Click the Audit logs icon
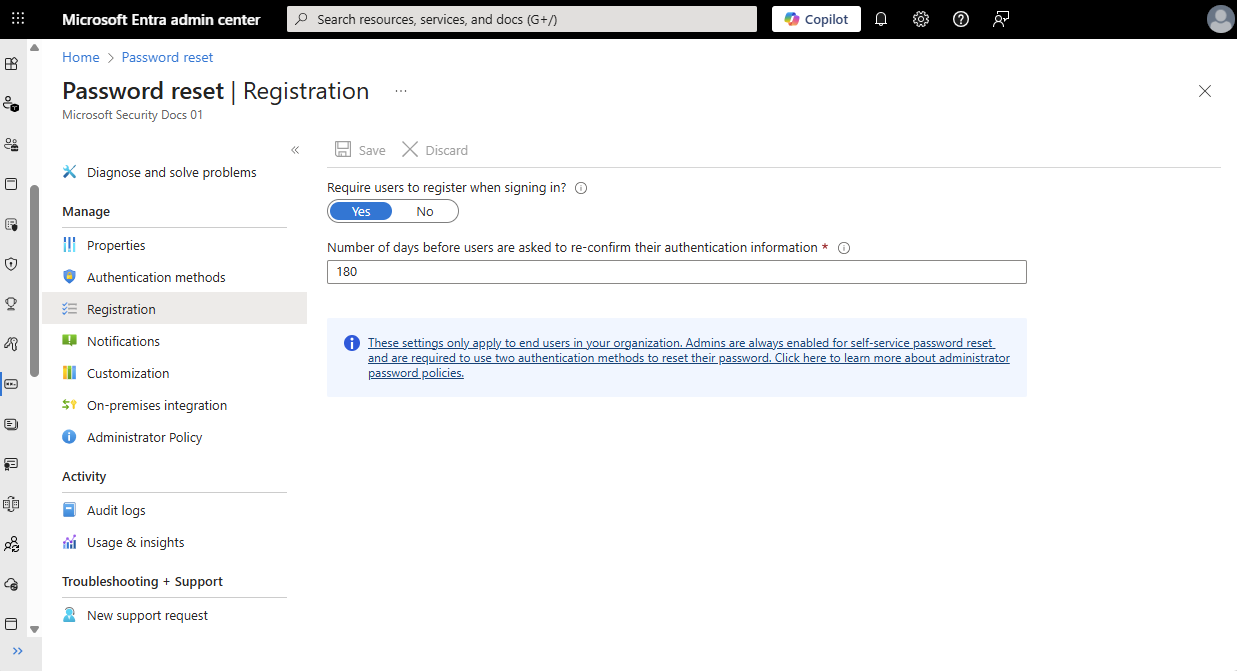Image resolution: width=1237 pixels, height=671 pixels. [70, 509]
